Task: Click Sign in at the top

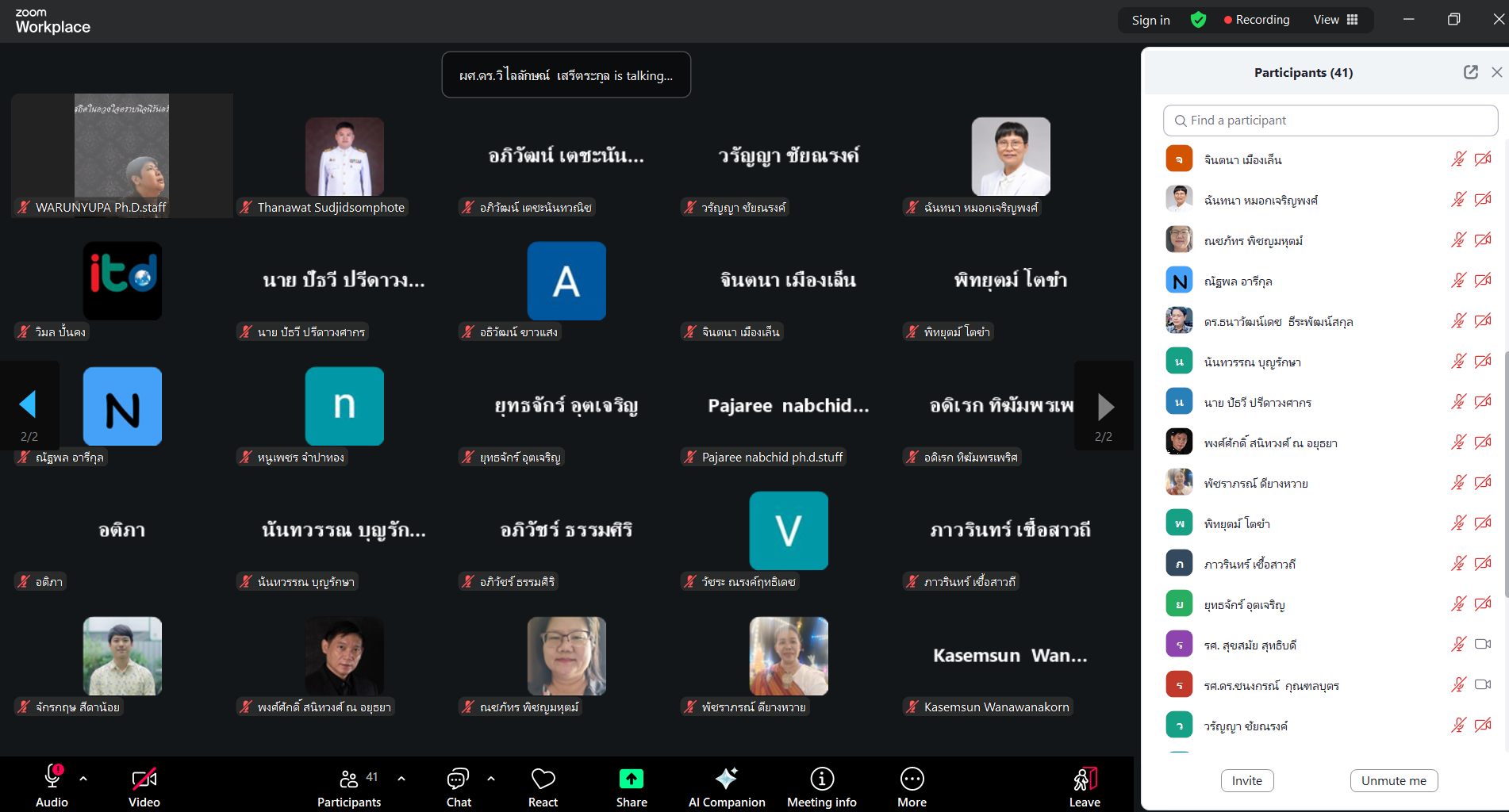Action: 1150,20
